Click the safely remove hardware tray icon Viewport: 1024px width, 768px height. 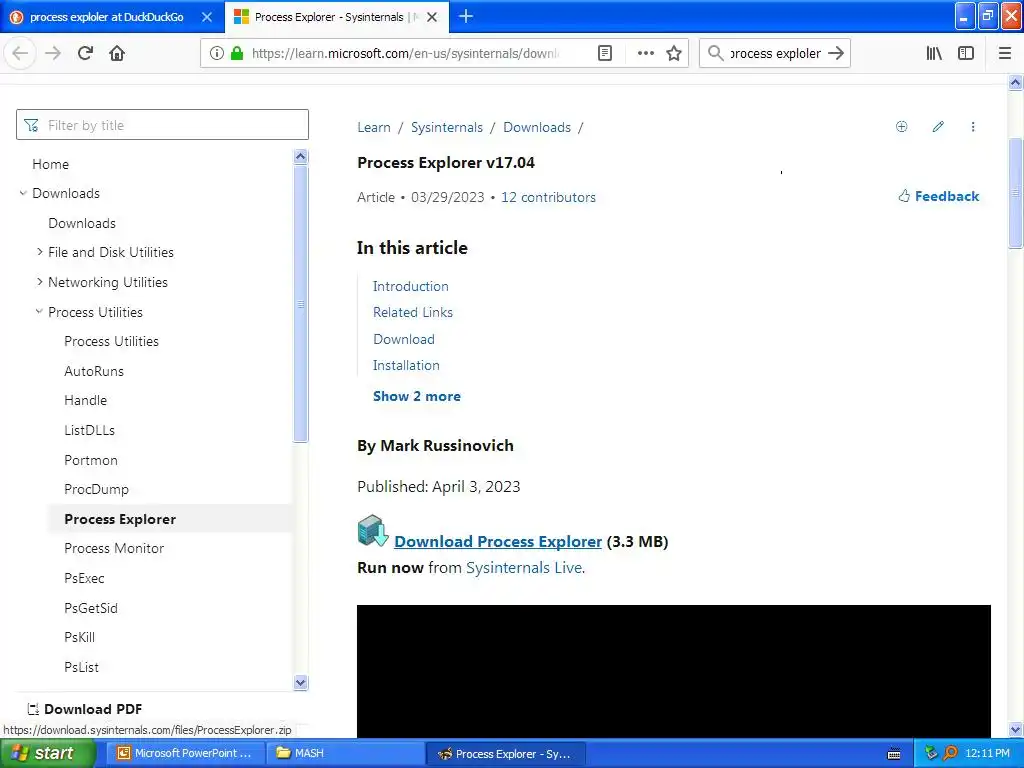tap(931, 753)
